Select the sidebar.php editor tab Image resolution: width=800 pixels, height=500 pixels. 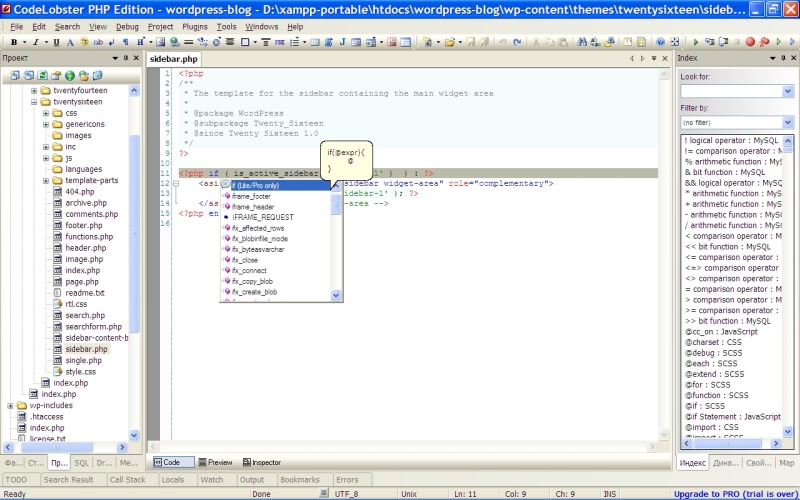click(173, 59)
